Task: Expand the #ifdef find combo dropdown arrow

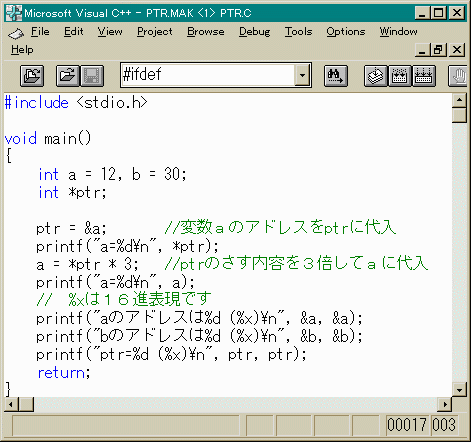Action: point(303,75)
